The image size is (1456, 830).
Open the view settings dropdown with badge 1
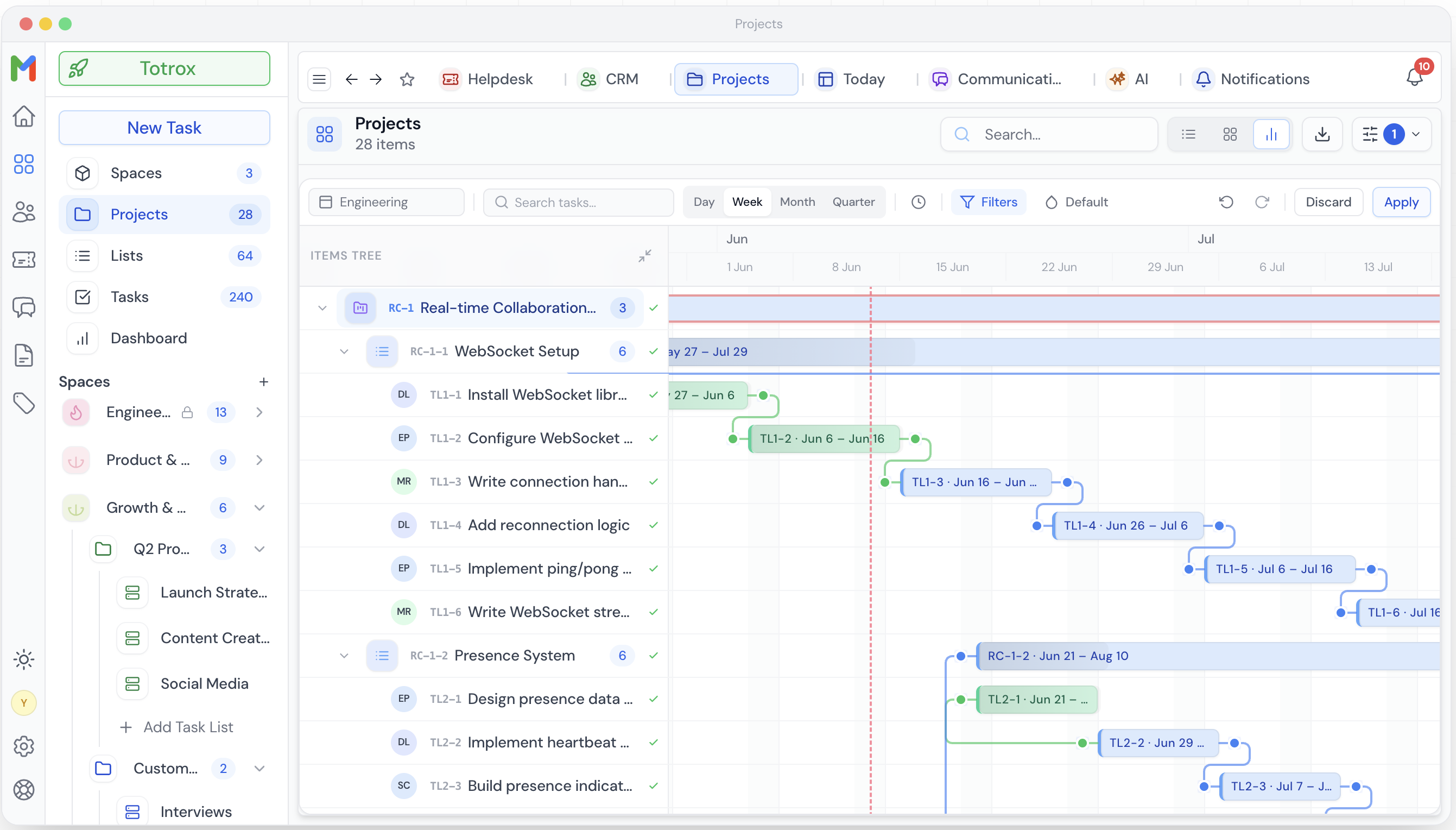1391,135
